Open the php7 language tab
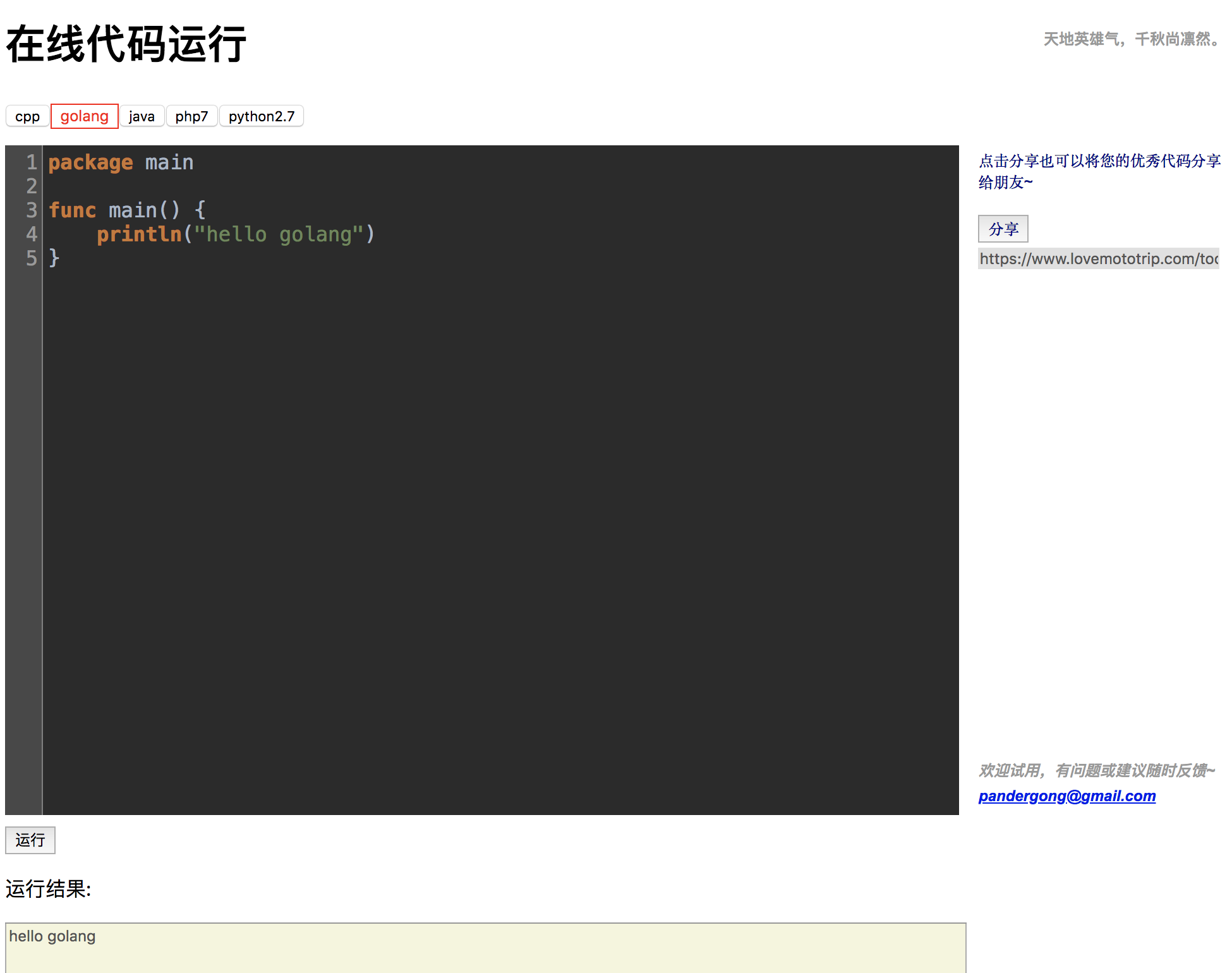 tap(191, 116)
